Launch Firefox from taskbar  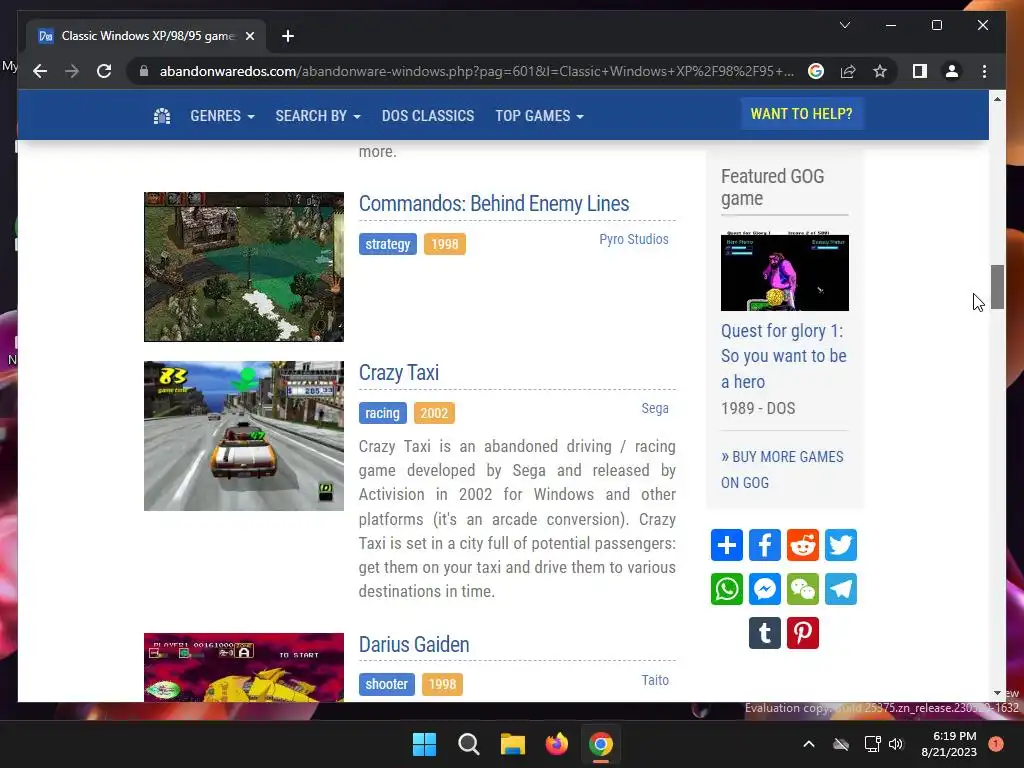tap(557, 744)
